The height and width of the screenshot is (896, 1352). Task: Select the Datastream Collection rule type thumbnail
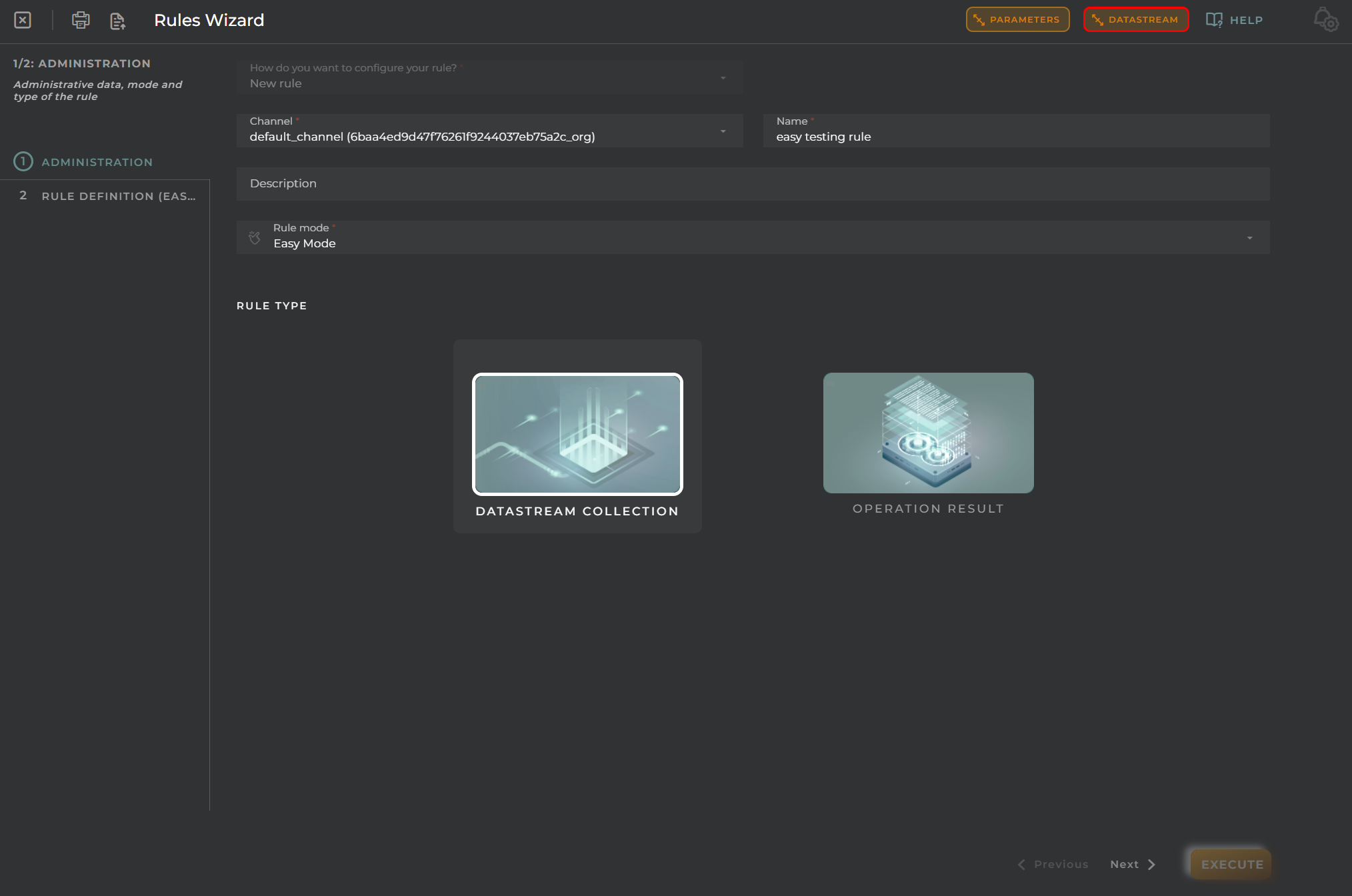click(577, 434)
